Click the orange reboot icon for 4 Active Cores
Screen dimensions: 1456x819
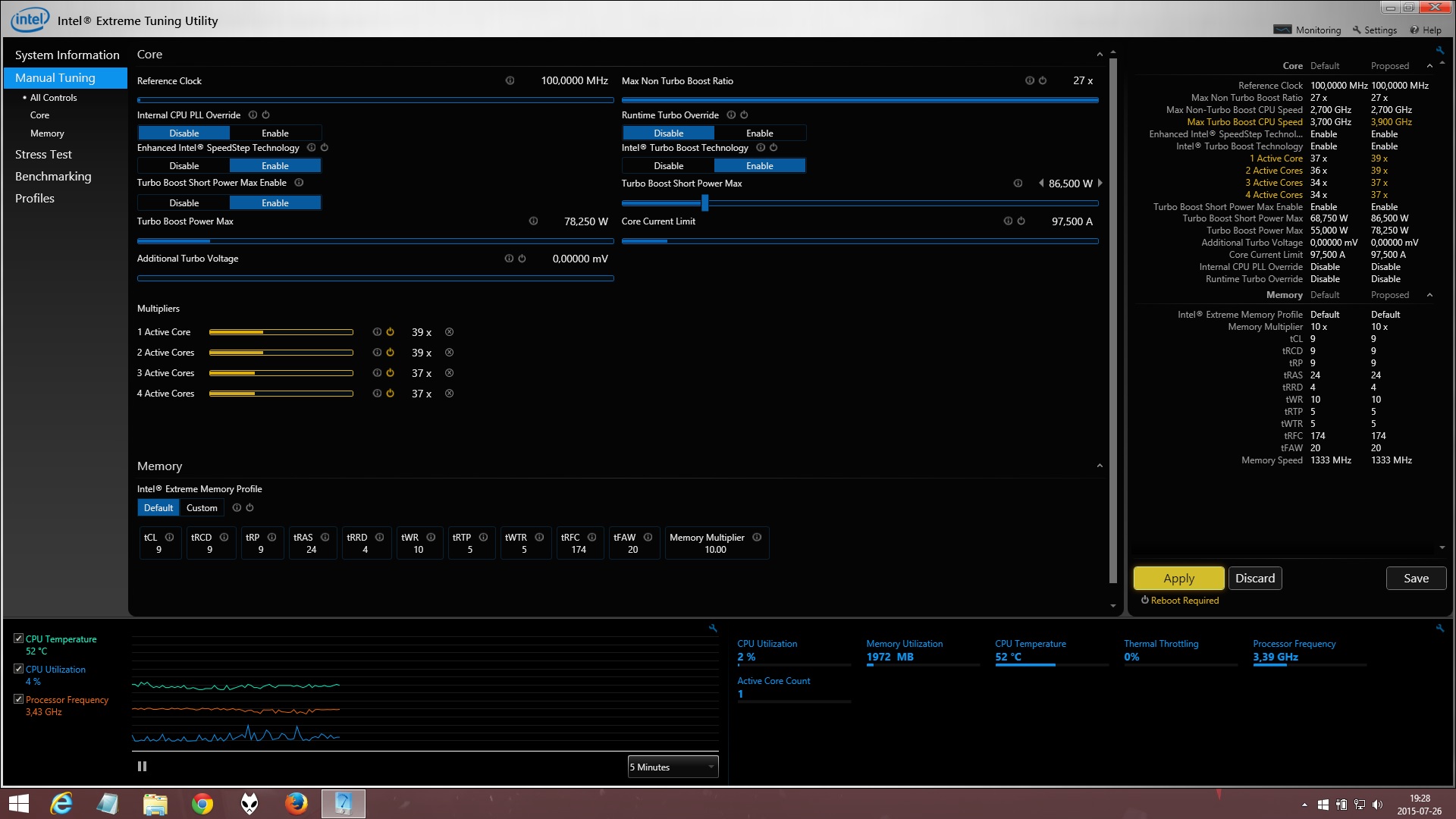pyautogui.click(x=390, y=394)
